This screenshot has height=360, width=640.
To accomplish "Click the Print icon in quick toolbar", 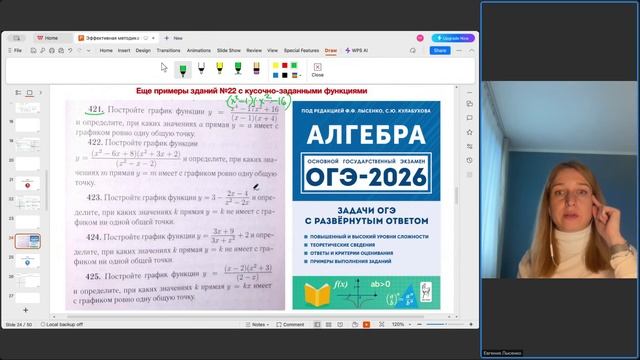I will (52, 51).
